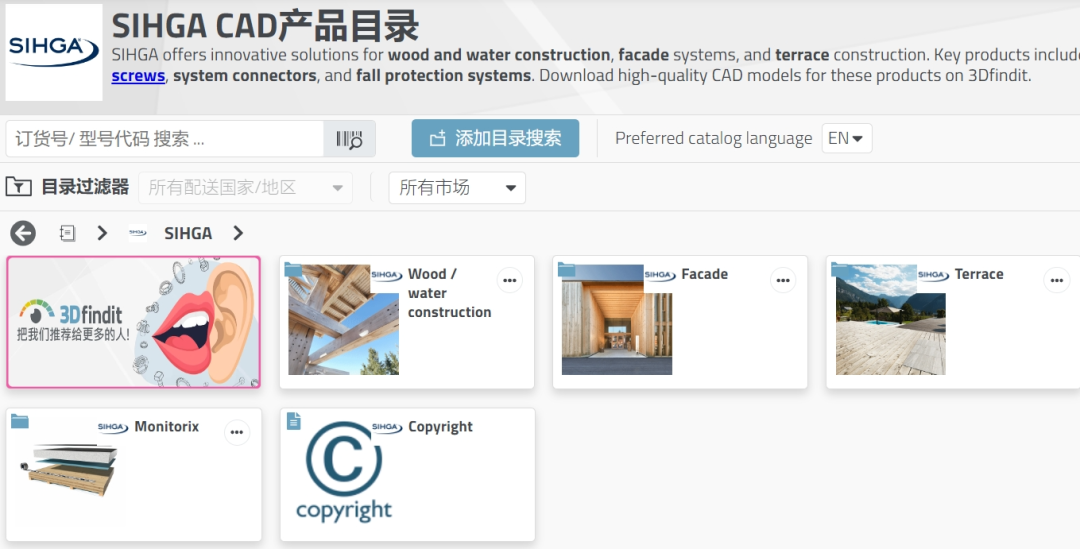
Task: Open the Facade thumbnail image
Action: point(616,320)
